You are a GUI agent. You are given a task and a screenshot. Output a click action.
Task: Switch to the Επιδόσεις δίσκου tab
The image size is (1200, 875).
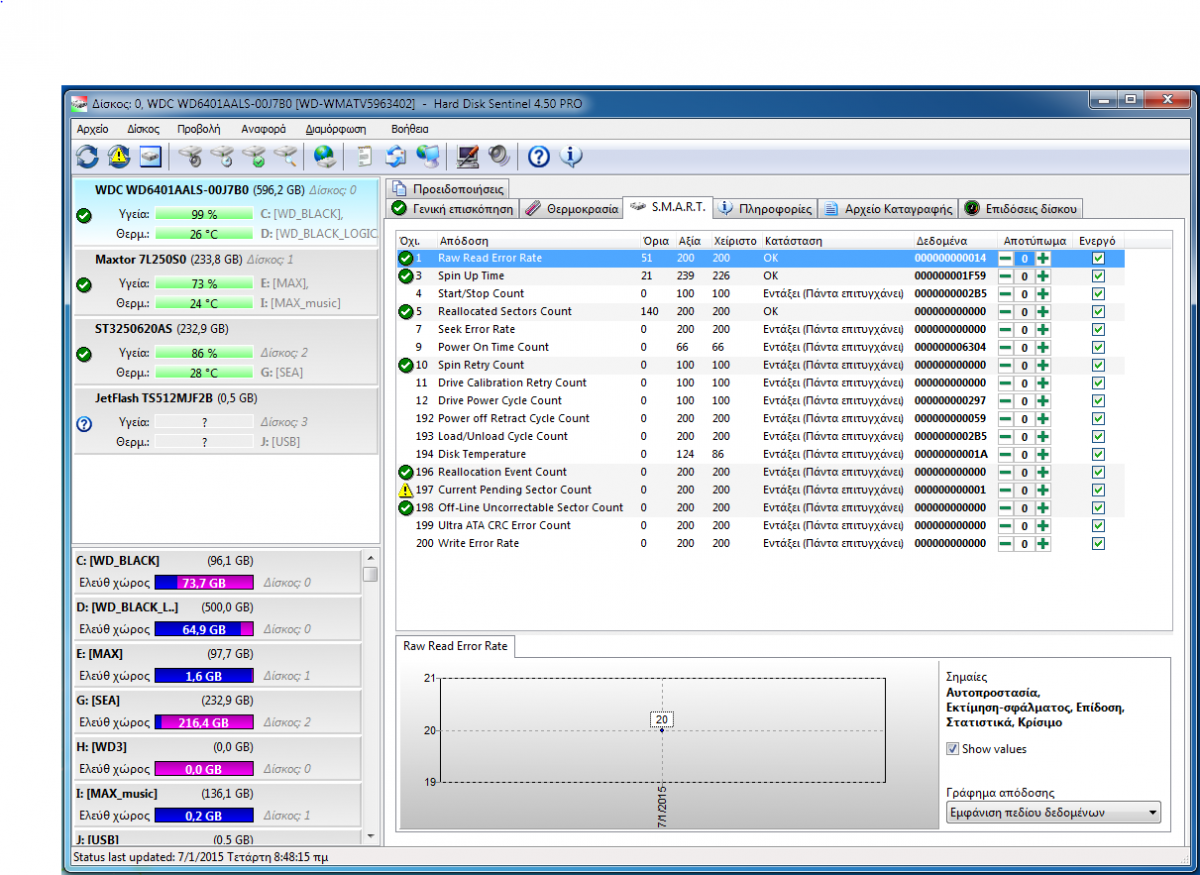coord(1020,208)
